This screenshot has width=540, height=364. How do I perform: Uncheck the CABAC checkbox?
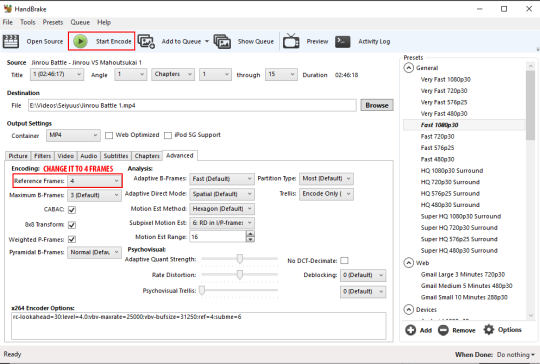click(72, 210)
